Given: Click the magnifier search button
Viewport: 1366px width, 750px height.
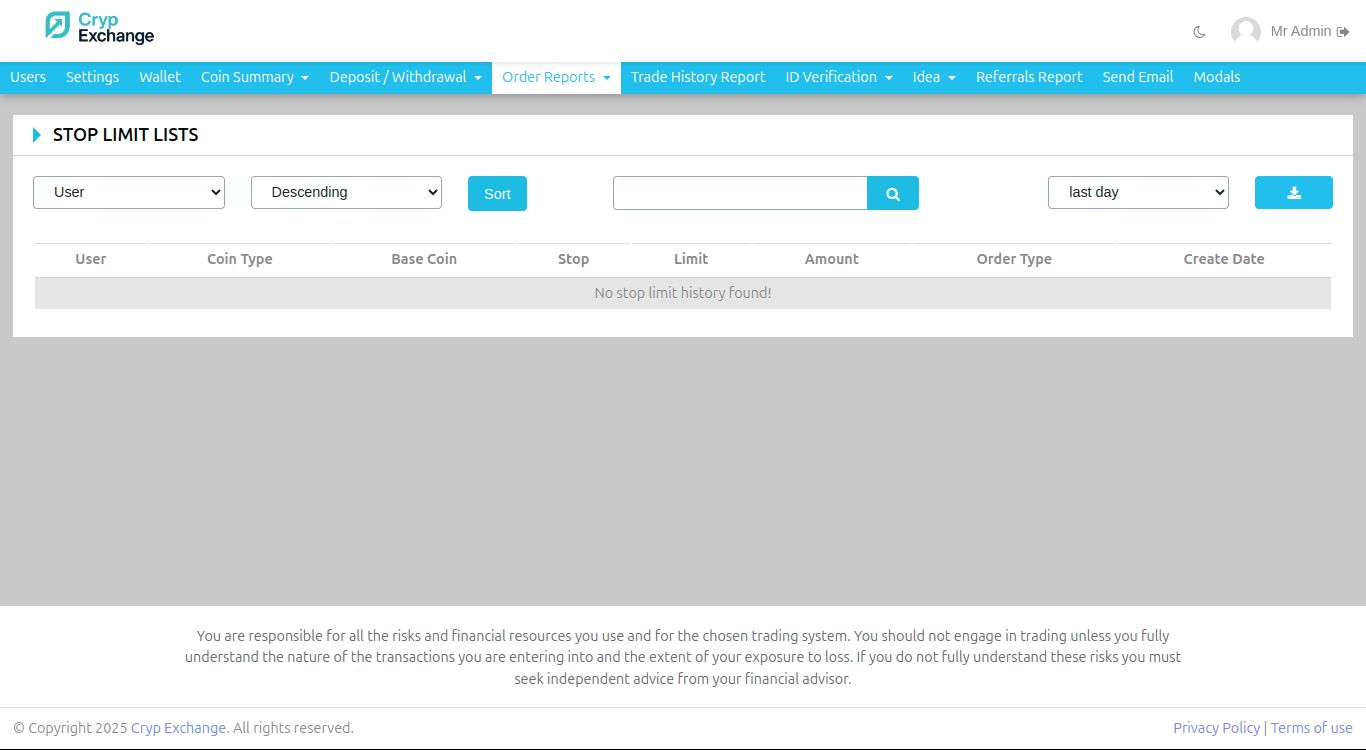Looking at the screenshot, I should 893,193.
